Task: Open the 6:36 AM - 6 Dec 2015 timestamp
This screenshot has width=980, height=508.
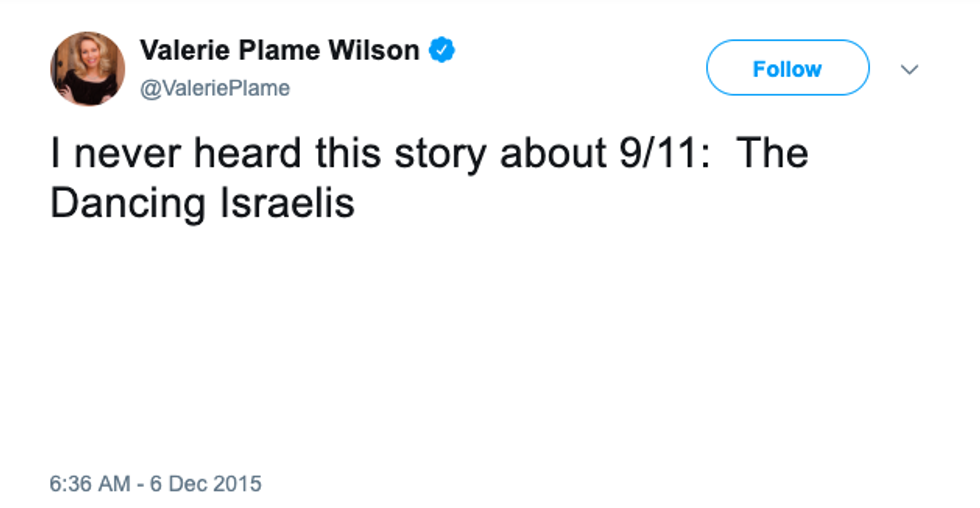Action: [155, 484]
